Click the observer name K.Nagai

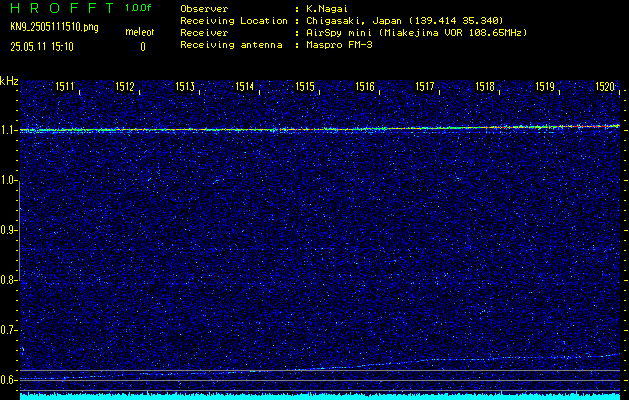[x=327, y=9]
